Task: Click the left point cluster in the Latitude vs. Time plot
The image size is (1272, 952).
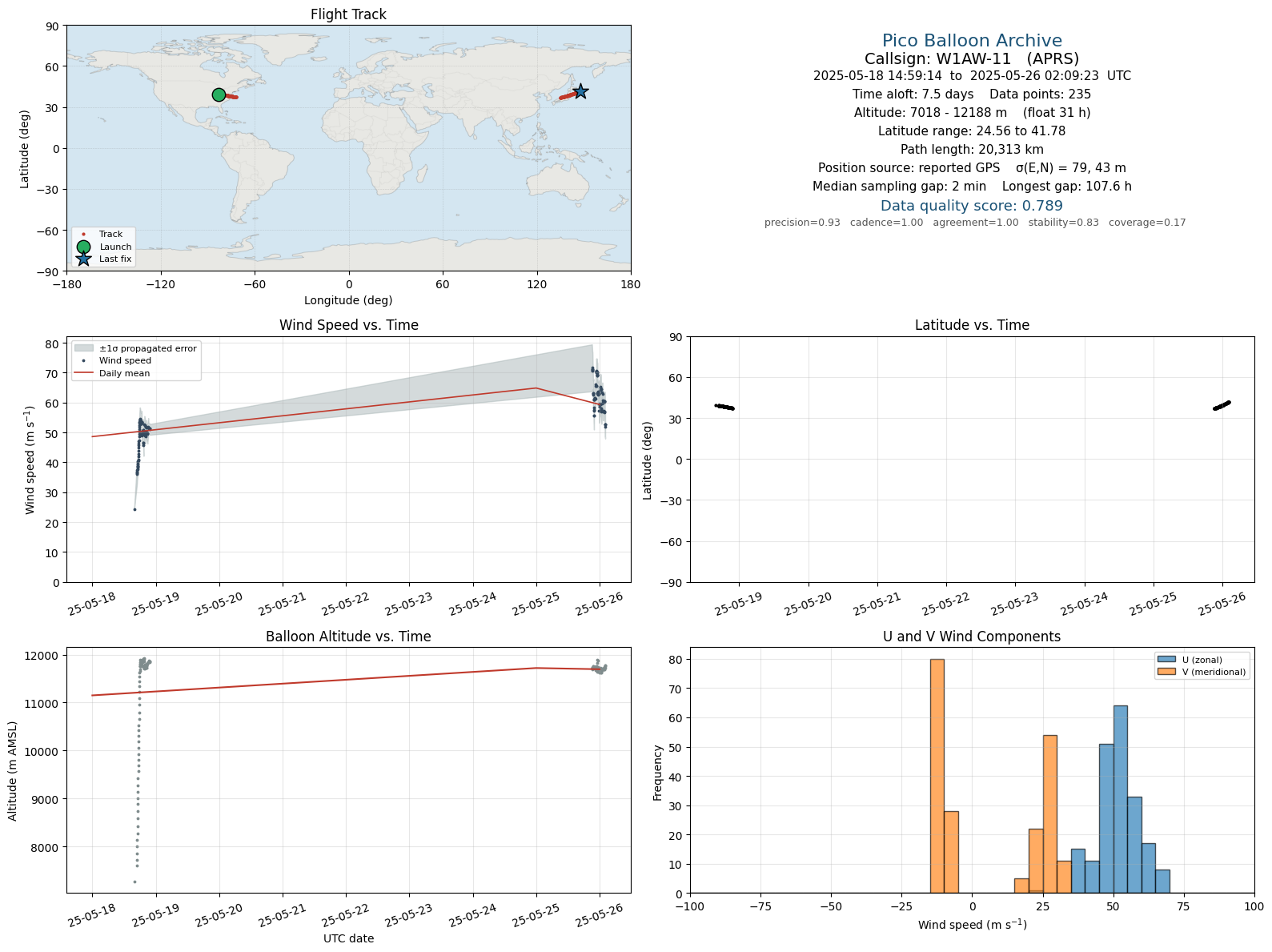Action: [724, 407]
